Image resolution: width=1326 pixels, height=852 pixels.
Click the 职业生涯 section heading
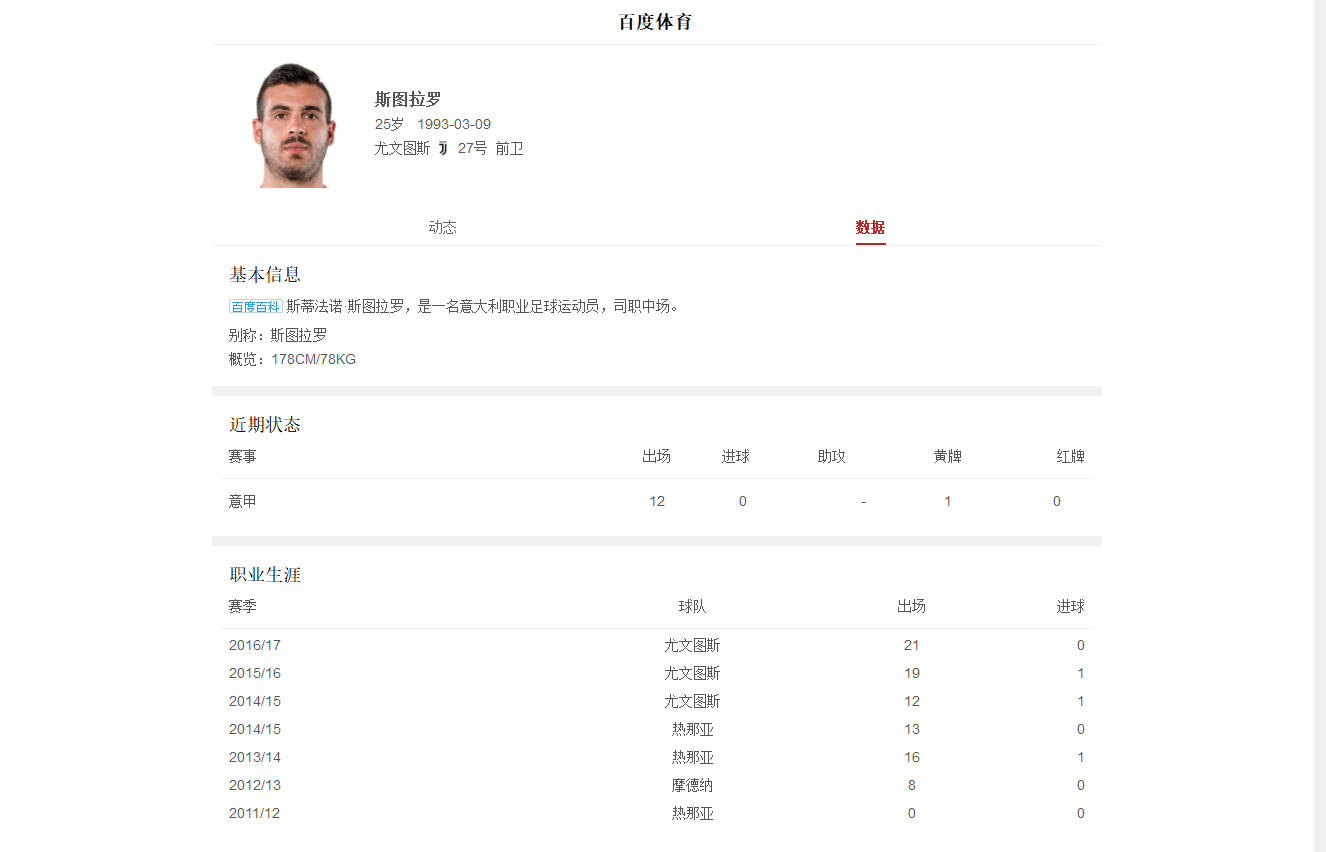pyautogui.click(x=265, y=574)
